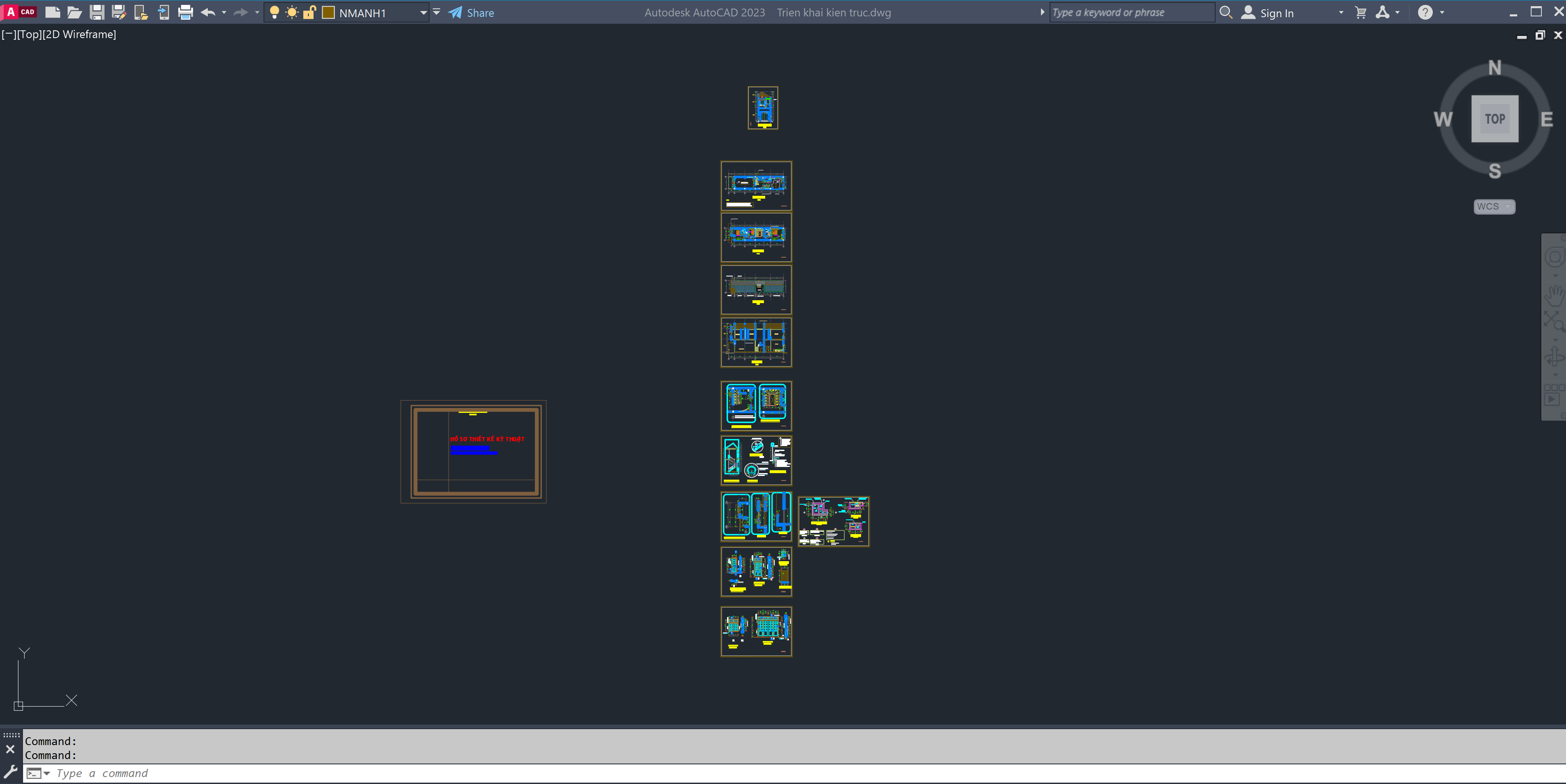Open the Help question mark
This screenshot has width=1566, height=784.
[1425, 12]
